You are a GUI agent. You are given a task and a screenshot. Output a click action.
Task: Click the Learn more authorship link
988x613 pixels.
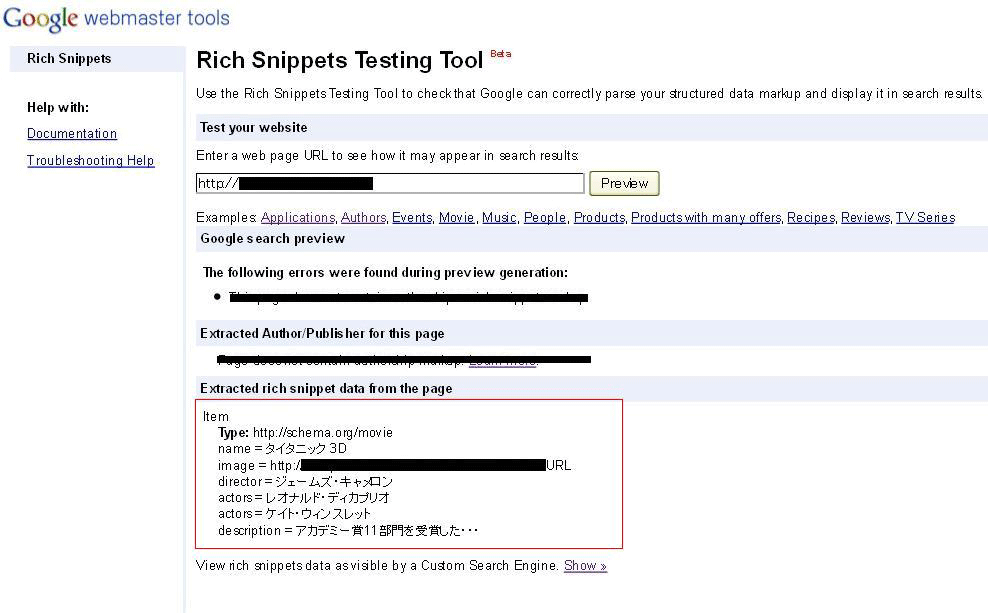502,360
